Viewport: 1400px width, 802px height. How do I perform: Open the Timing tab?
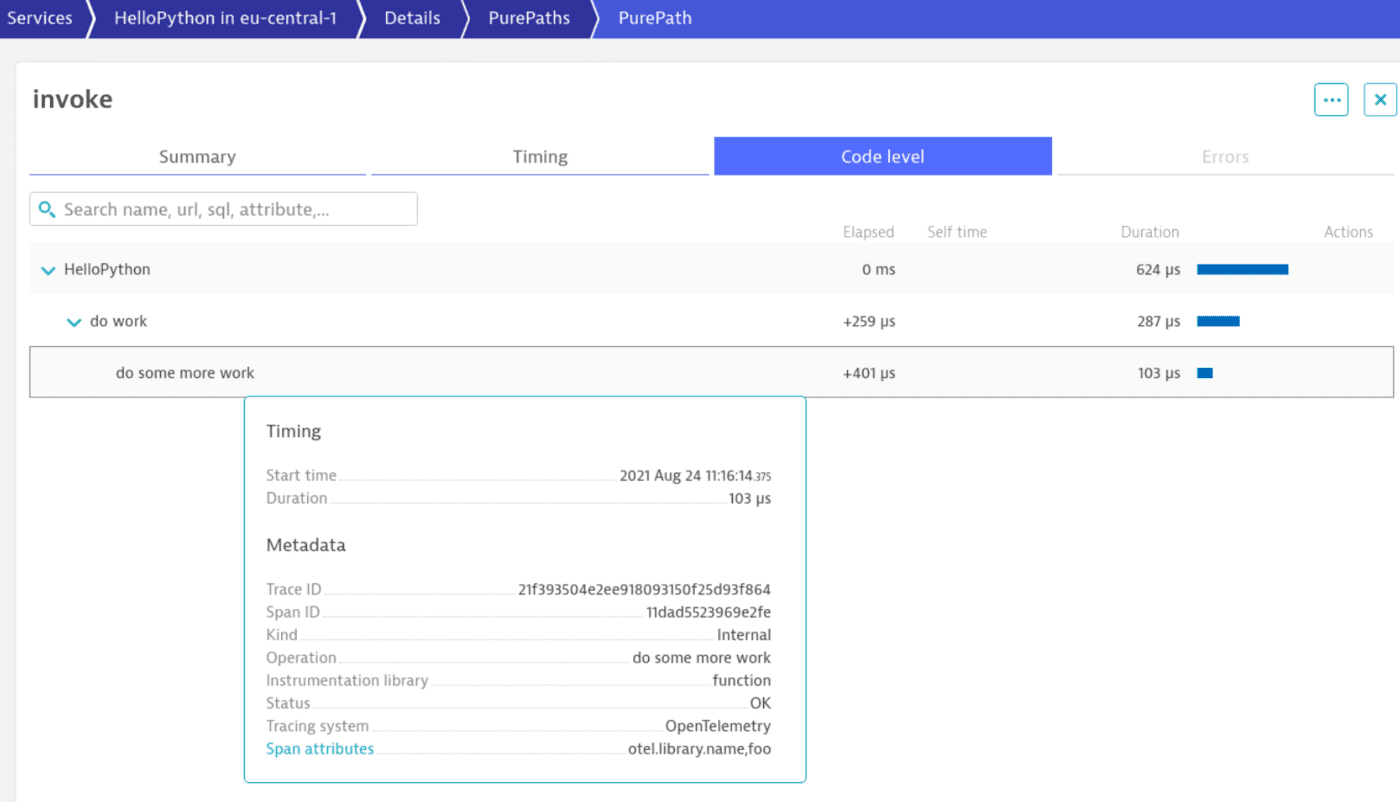point(540,156)
